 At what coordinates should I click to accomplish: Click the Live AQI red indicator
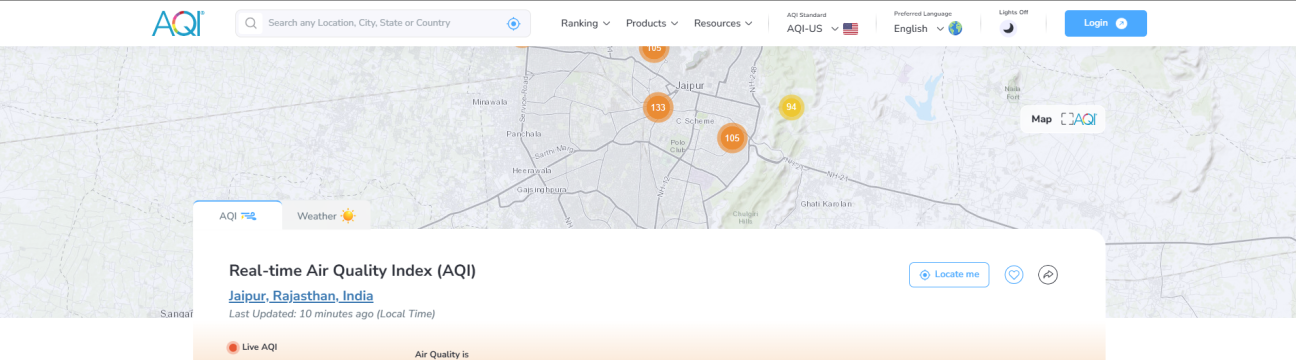pos(233,347)
